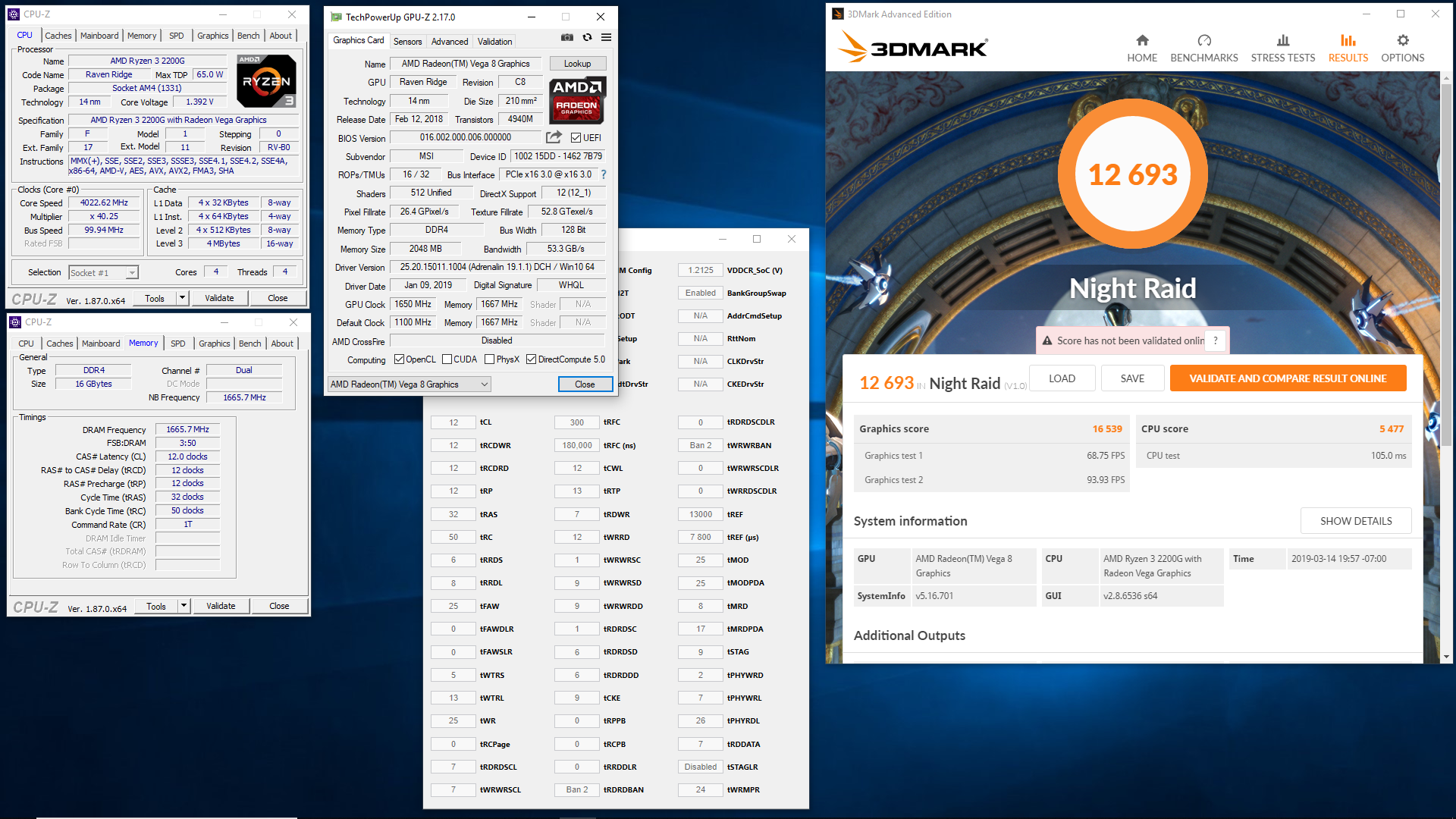1456x819 pixels.
Task: Switch to Validation tab in GPU-Z
Action: point(494,42)
